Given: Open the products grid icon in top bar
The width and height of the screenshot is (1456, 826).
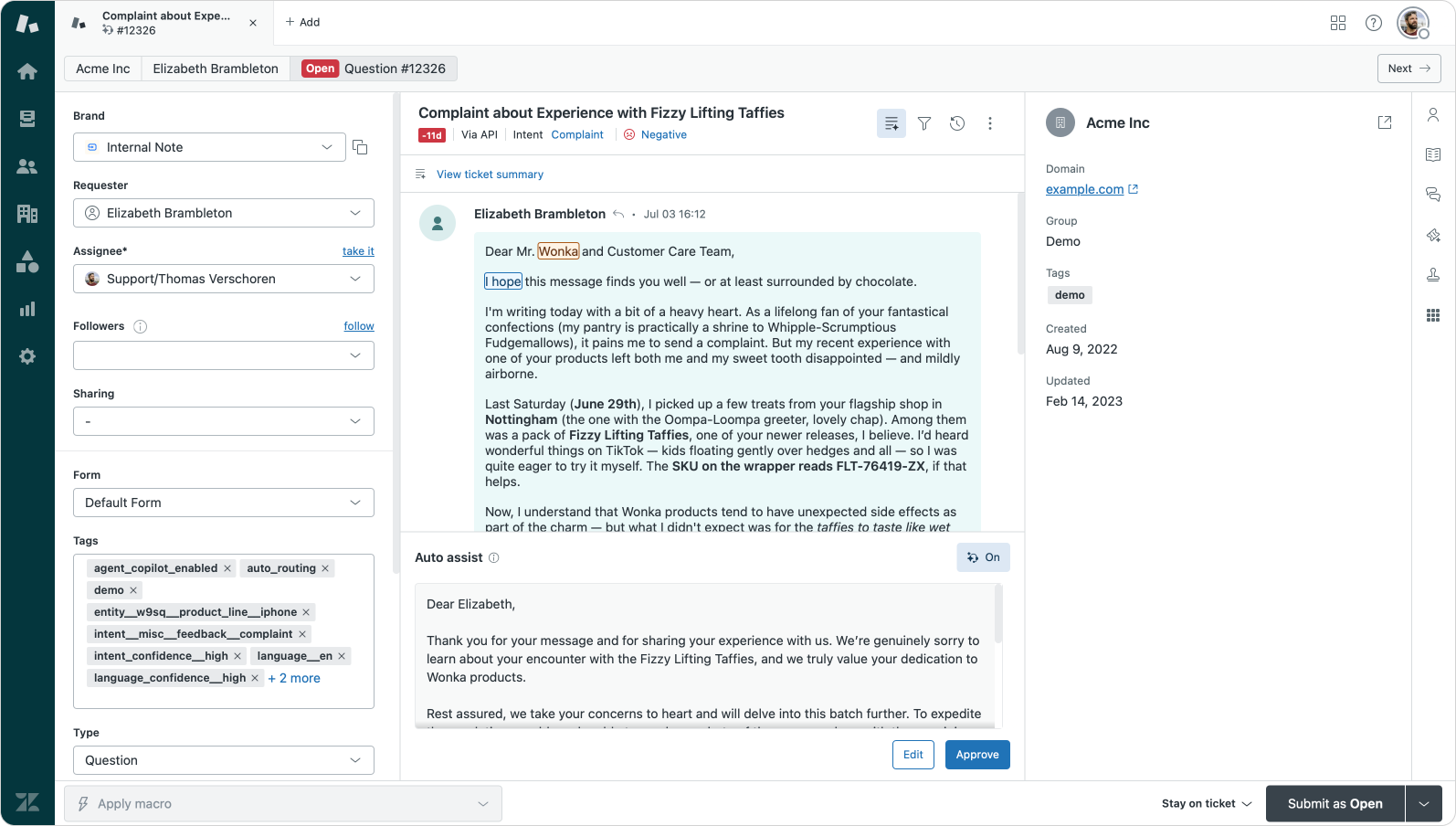Looking at the screenshot, I should pyautogui.click(x=1338, y=23).
